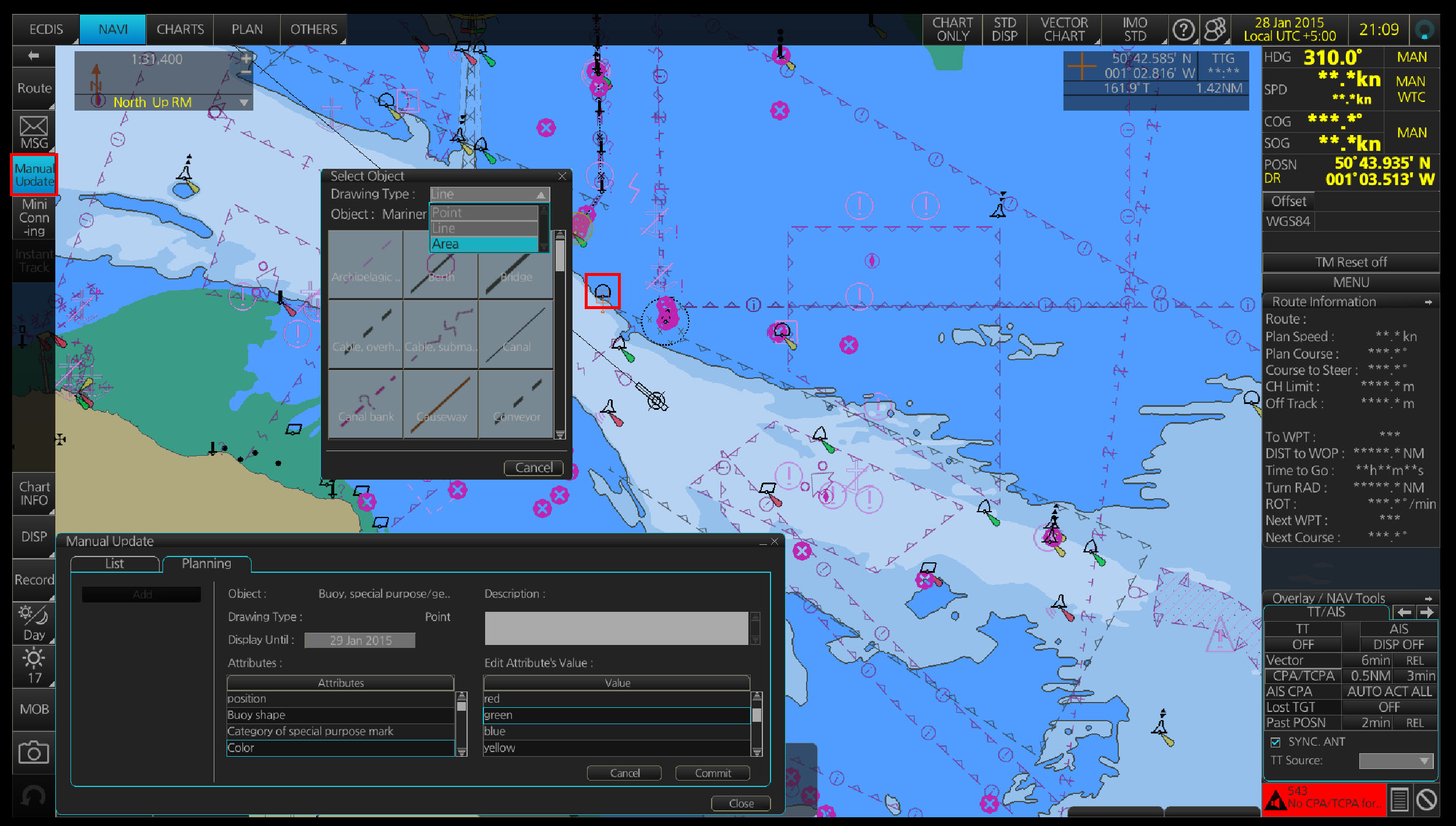The width and height of the screenshot is (1456, 826).
Task: Toggle heading source MAN
Action: coord(1412,57)
